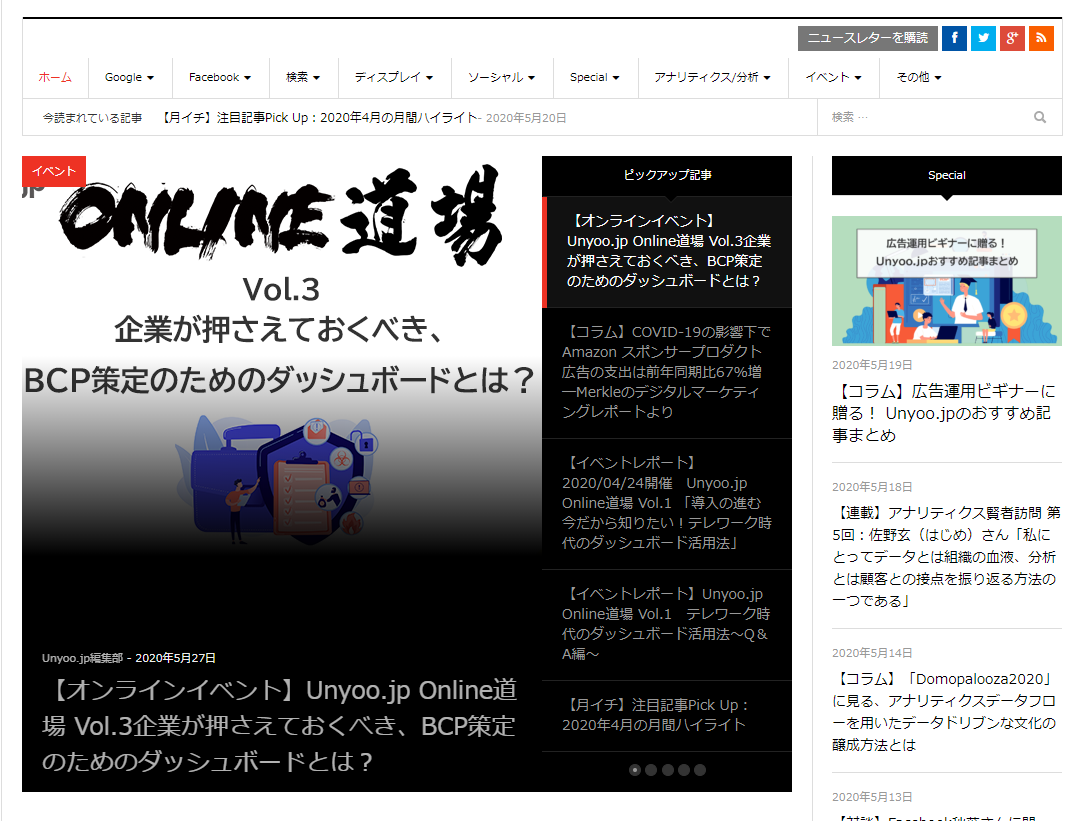Expand the イベント menu dropdown
1081x821 pixels.
pos(834,77)
